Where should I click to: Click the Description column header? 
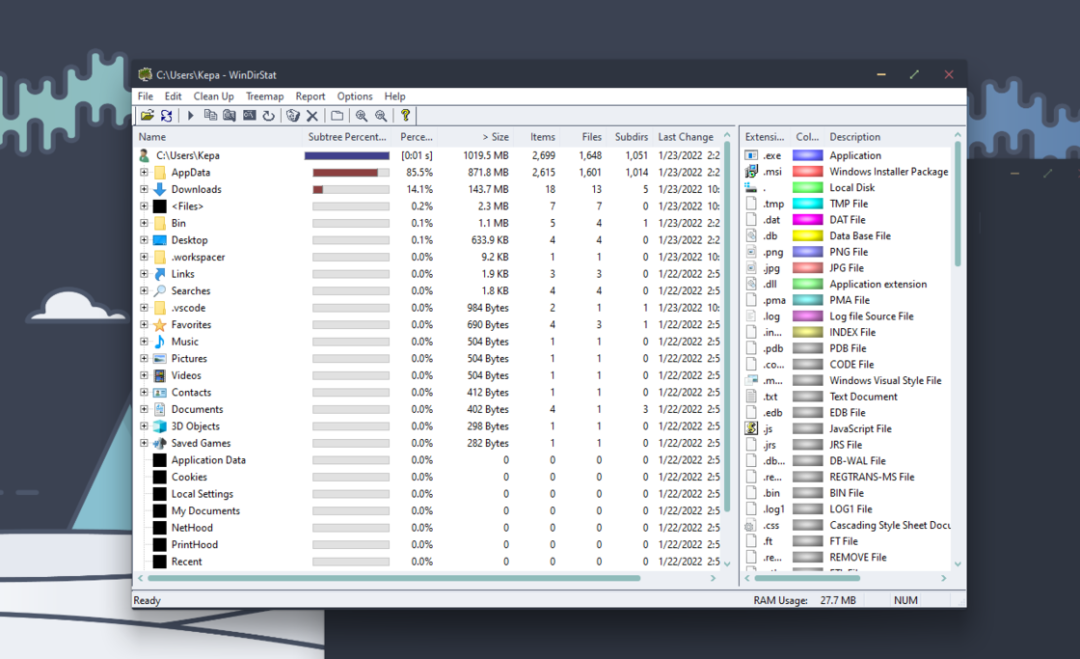pos(855,137)
